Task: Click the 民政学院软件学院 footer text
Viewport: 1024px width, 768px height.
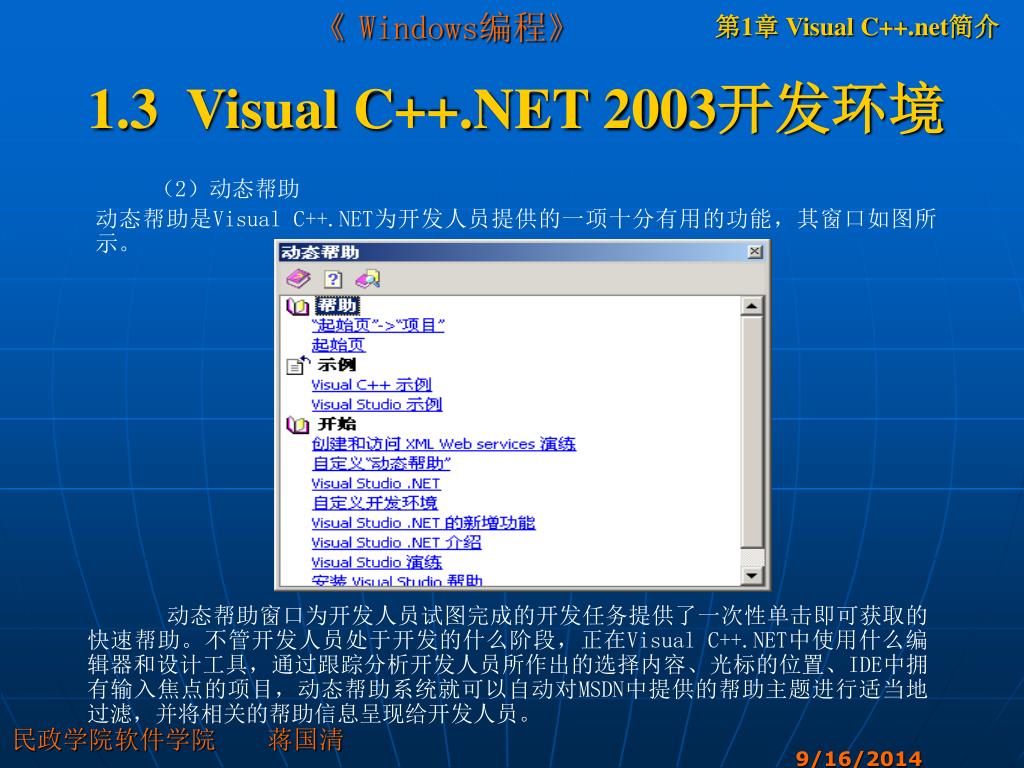Action: 114,739
